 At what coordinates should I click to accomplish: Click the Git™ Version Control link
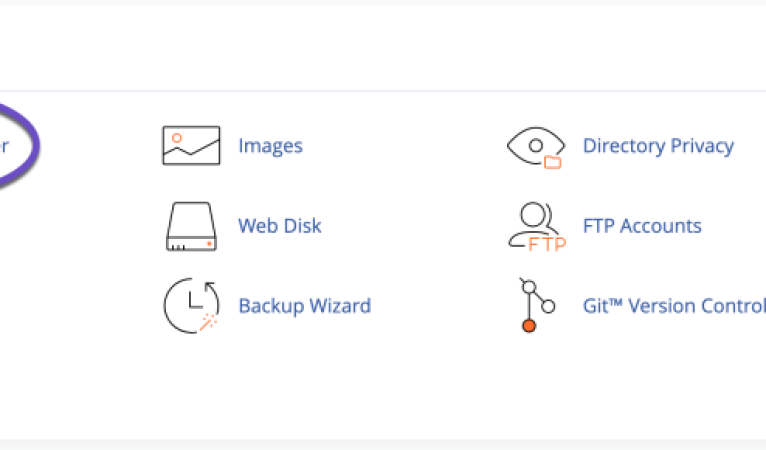click(x=674, y=306)
